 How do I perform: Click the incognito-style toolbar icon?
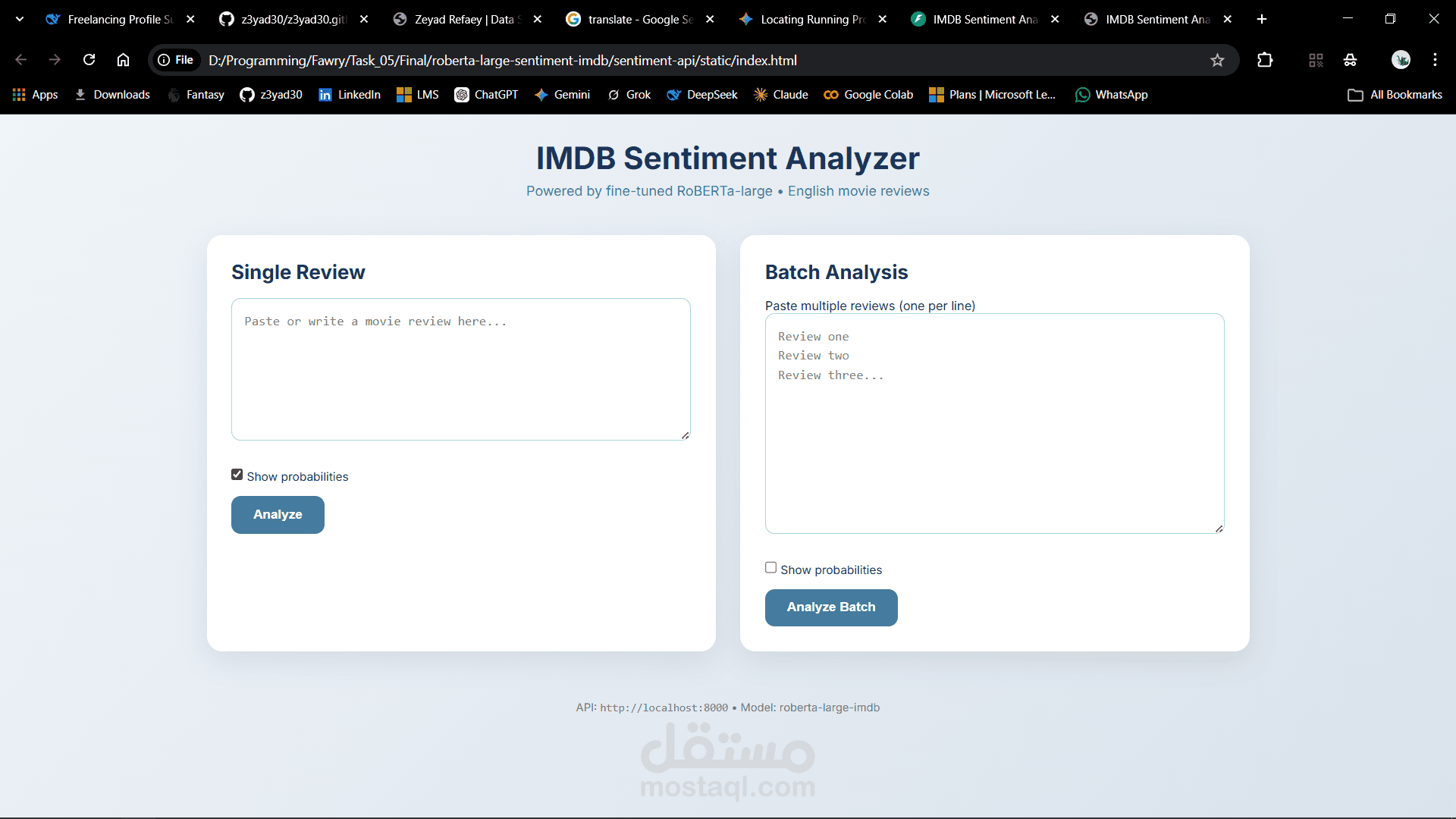[x=1350, y=60]
